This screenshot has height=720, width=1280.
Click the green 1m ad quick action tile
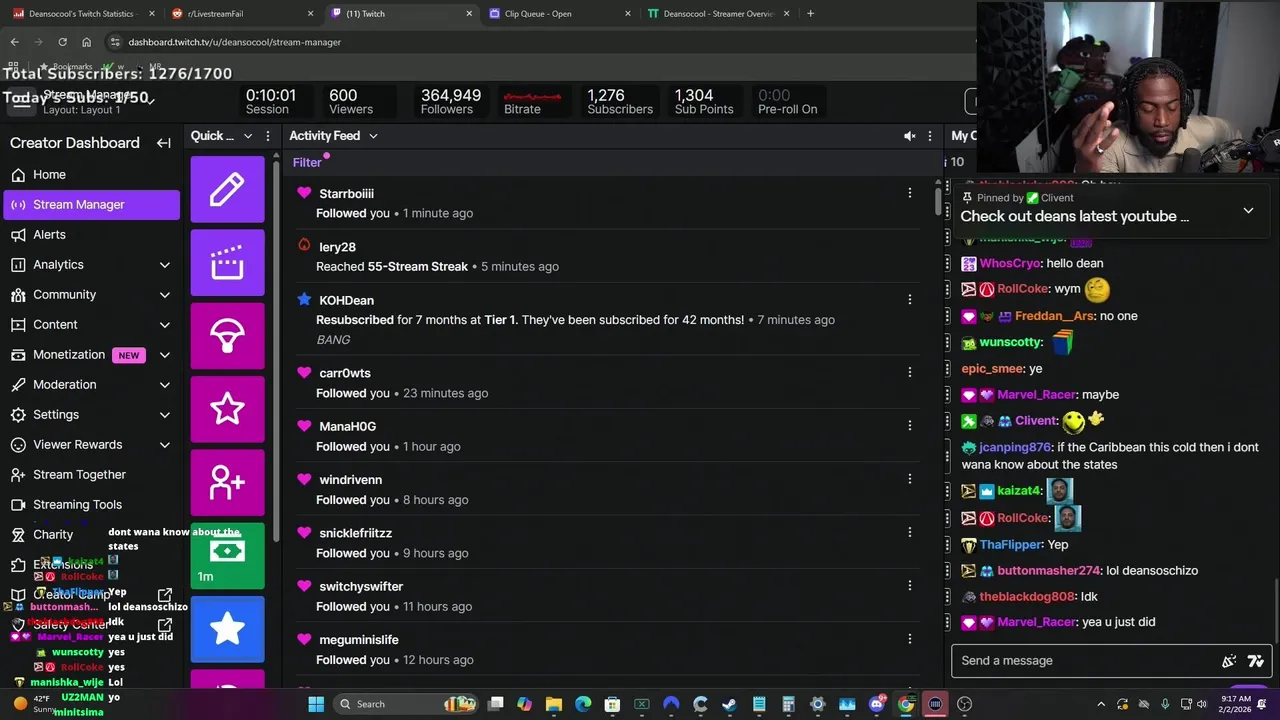(228, 555)
